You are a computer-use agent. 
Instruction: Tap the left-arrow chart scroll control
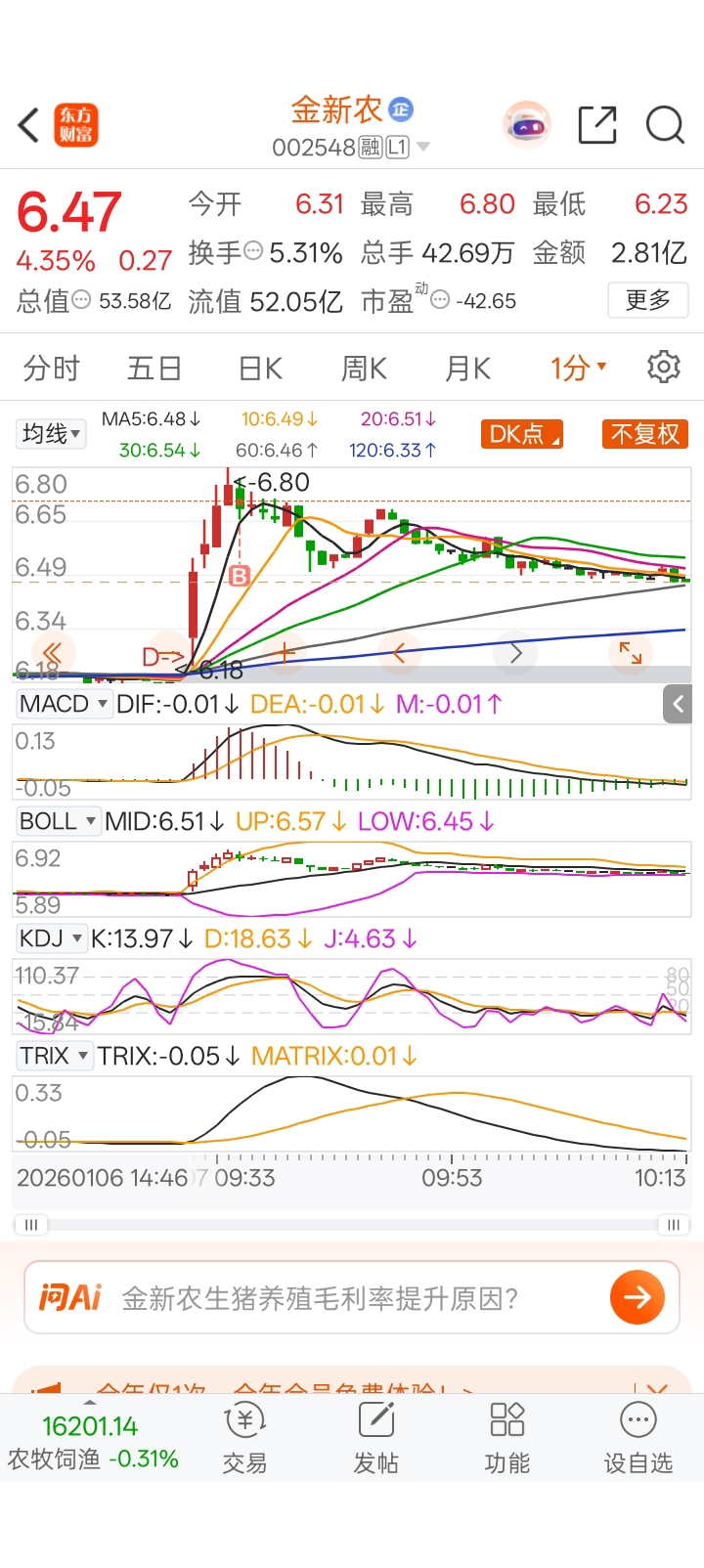coord(399,653)
